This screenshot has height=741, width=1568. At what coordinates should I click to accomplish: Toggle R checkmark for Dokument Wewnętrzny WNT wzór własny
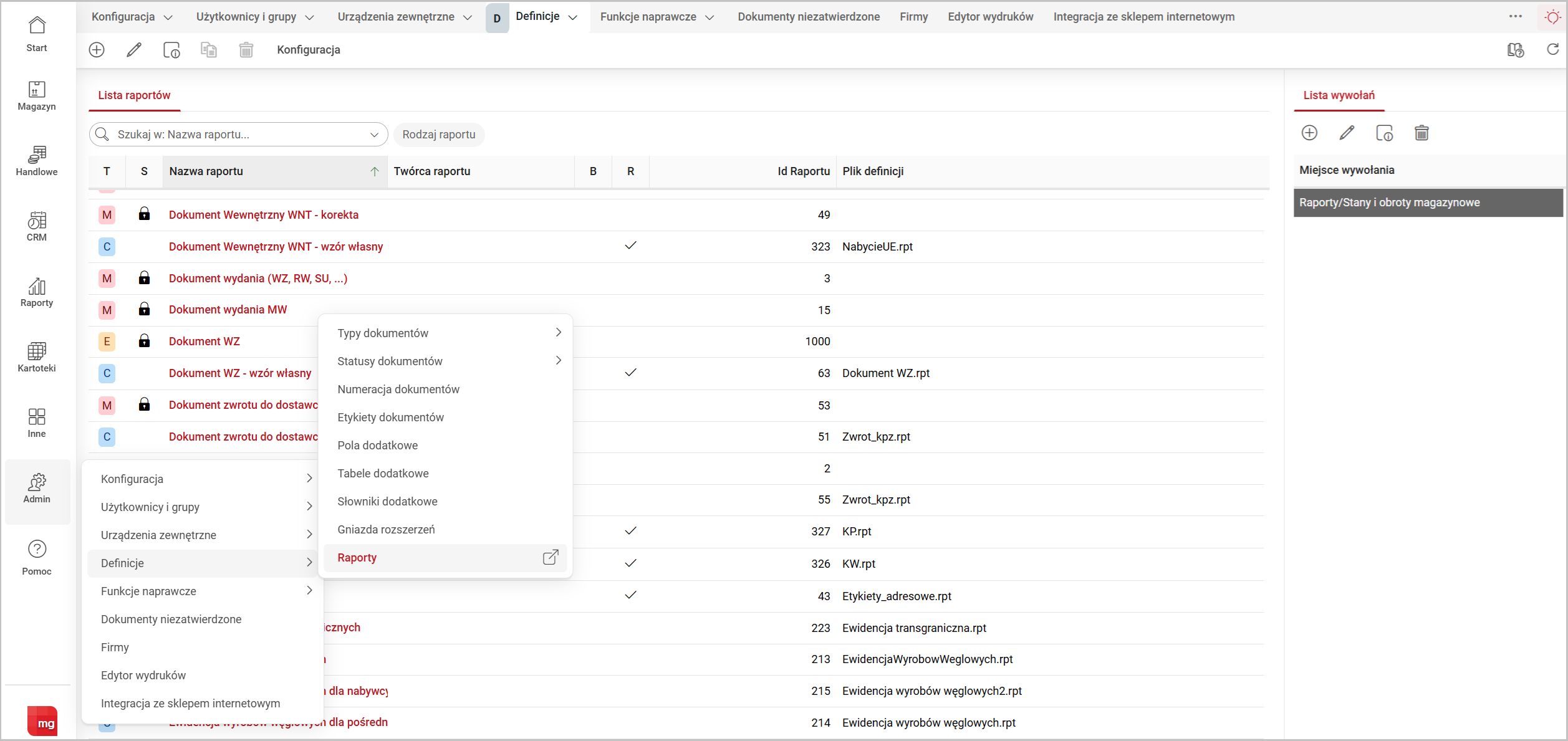coord(630,246)
